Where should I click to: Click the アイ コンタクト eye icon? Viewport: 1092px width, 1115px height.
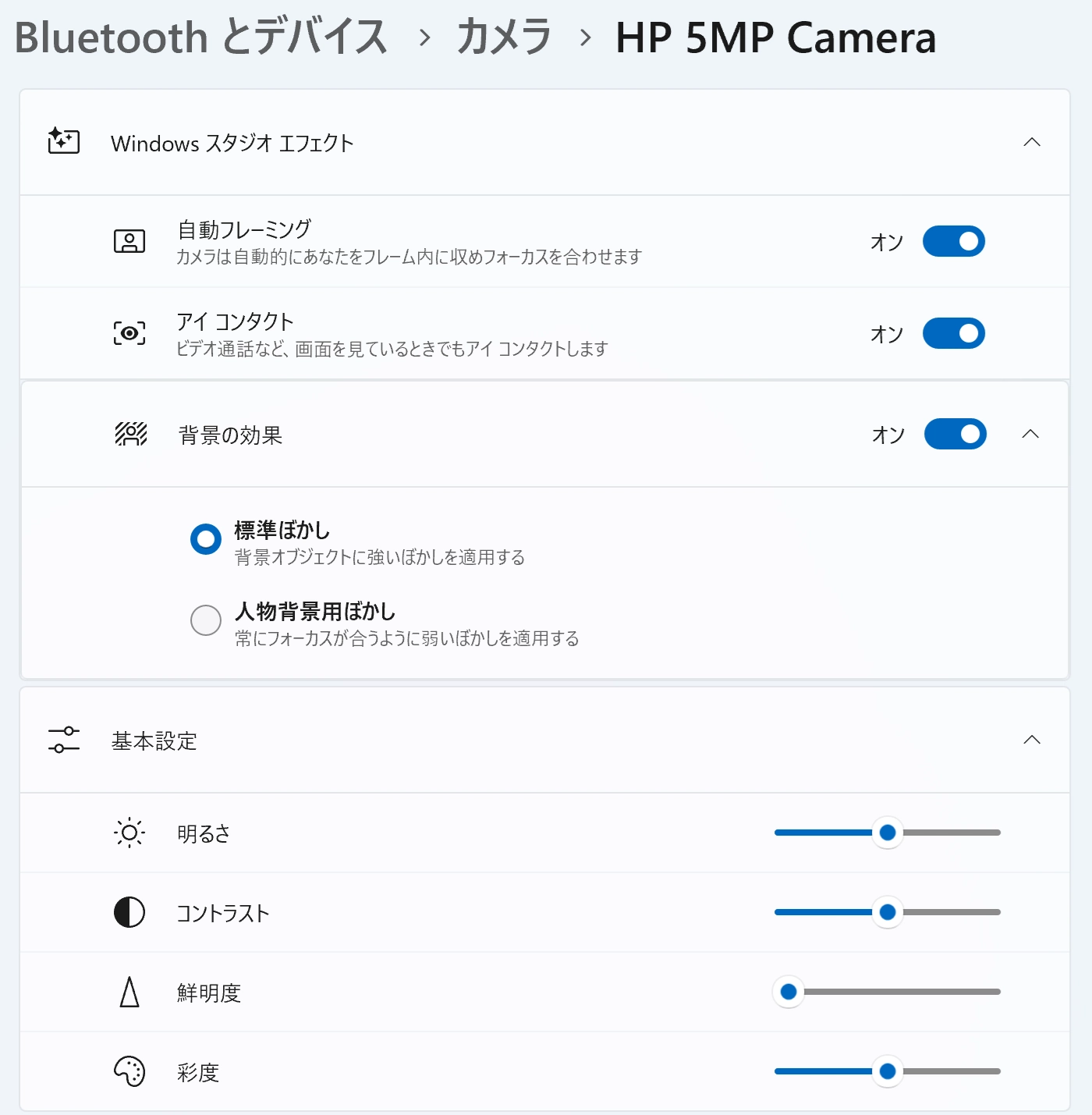click(x=129, y=333)
